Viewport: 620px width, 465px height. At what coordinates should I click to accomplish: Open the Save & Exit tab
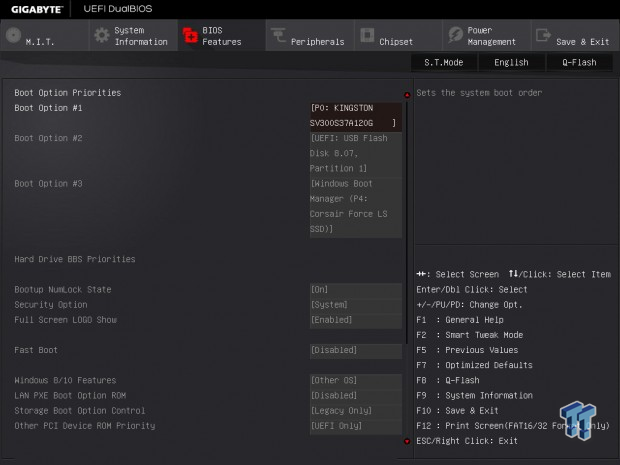[575, 35]
